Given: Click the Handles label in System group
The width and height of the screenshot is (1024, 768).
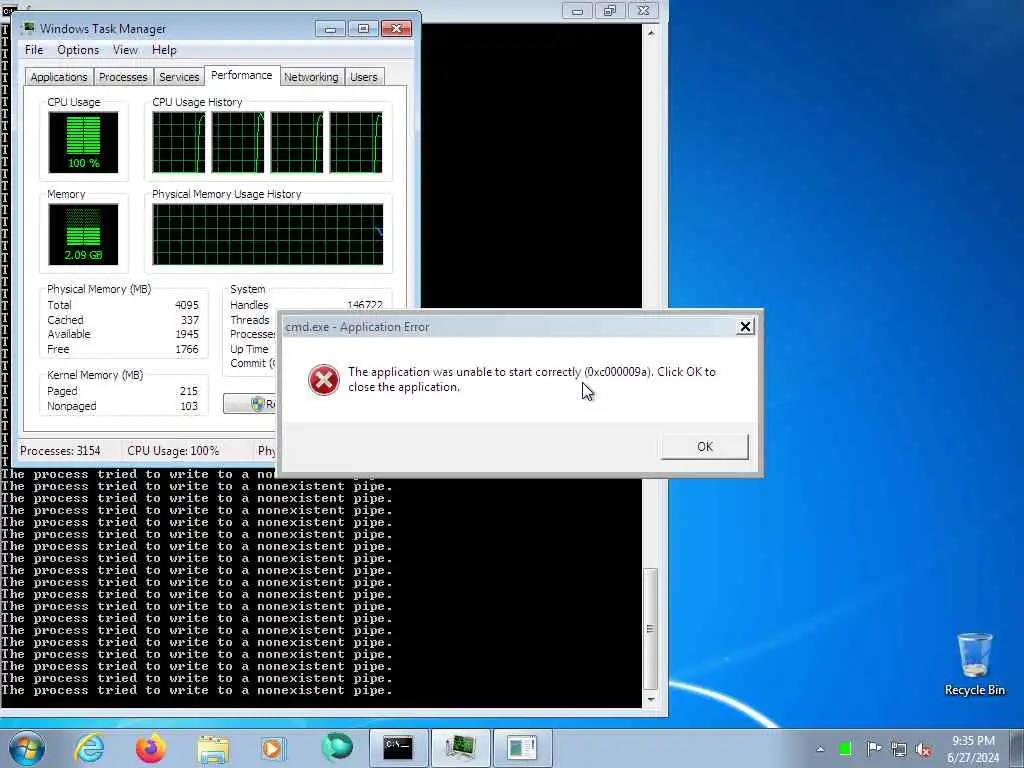Looking at the screenshot, I should (249, 305).
